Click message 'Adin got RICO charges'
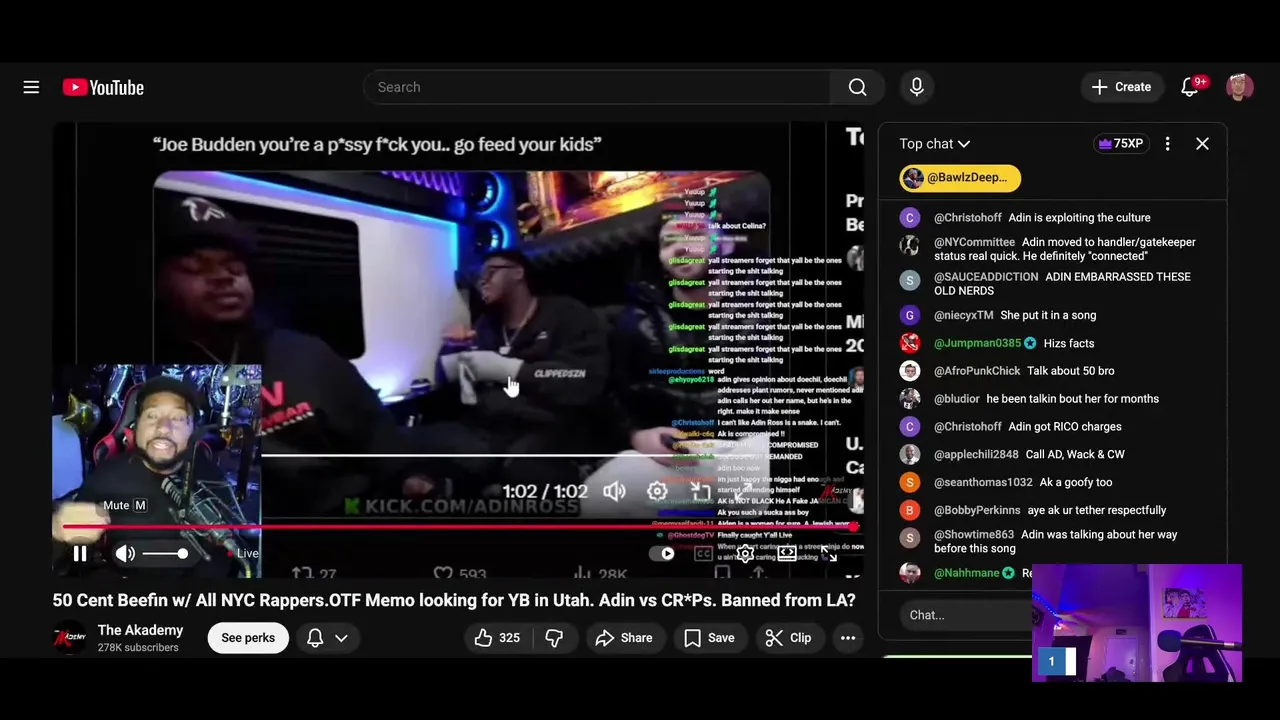Image resolution: width=1280 pixels, height=720 pixels. coord(1065,427)
